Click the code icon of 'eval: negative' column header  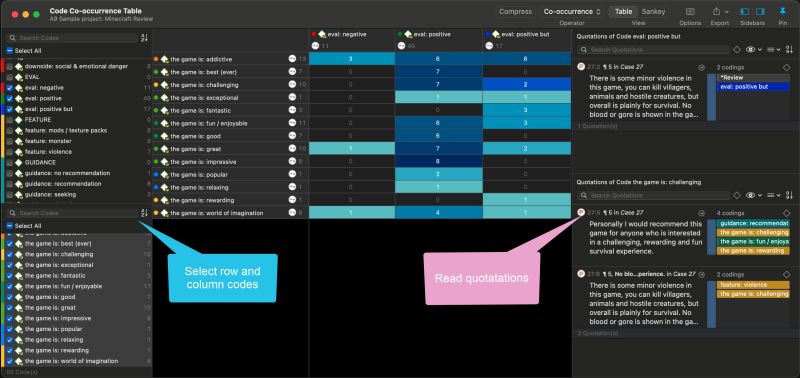[x=322, y=35]
